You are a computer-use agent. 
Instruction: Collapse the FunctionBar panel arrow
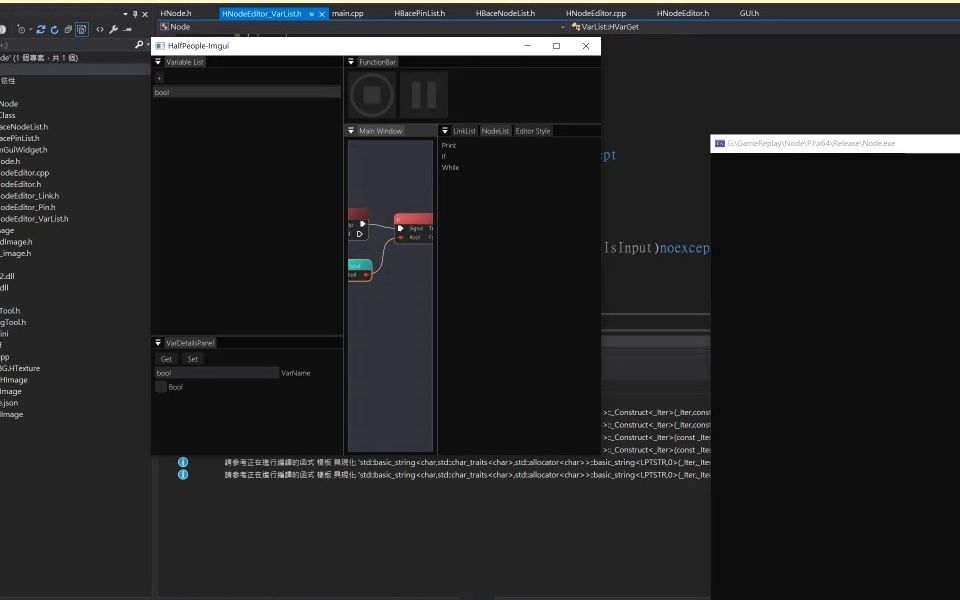click(x=351, y=62)
